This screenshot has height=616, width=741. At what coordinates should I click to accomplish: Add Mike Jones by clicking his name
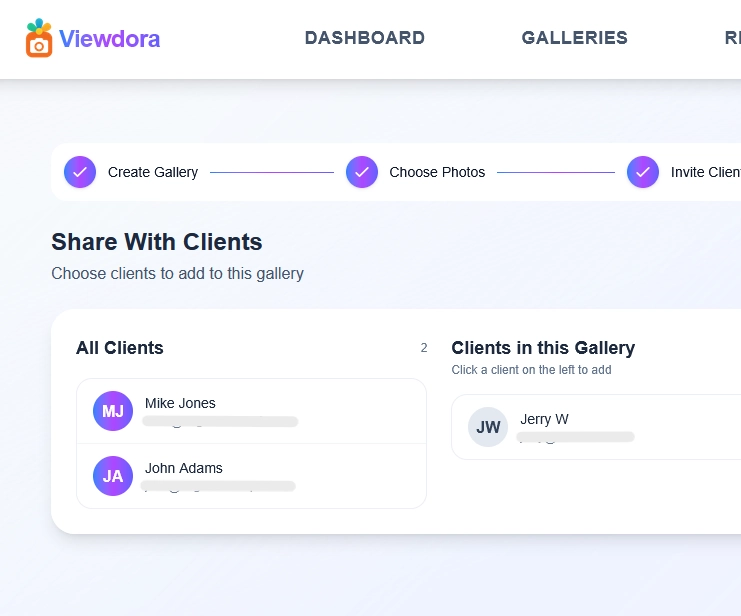[x=180, y=403]
